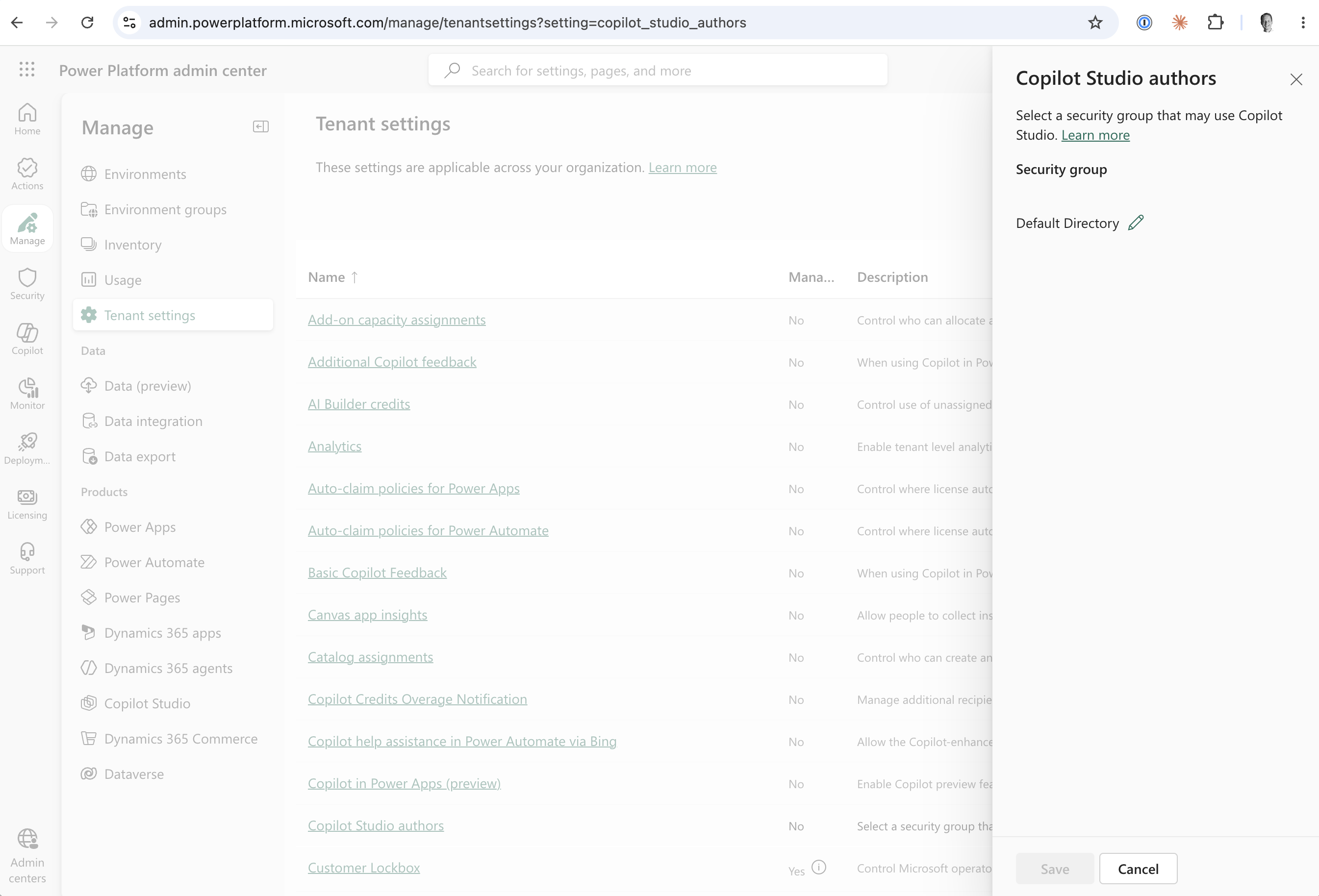Open Copilot Credits Overage Notification setting

[x=417, y=699]
